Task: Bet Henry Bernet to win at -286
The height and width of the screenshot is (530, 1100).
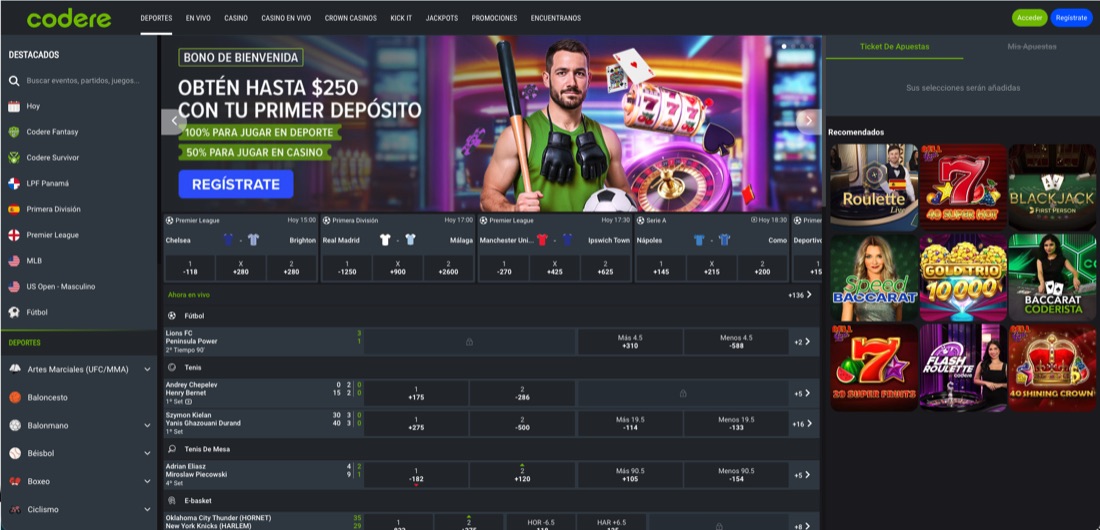Action: click(522, 393)
